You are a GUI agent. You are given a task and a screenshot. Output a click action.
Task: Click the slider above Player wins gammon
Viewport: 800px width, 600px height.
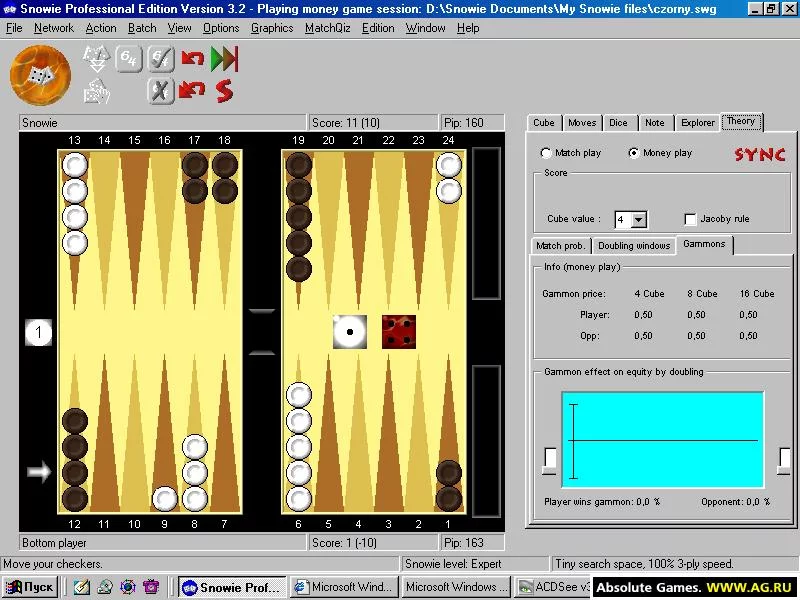(x=550, y=460)
